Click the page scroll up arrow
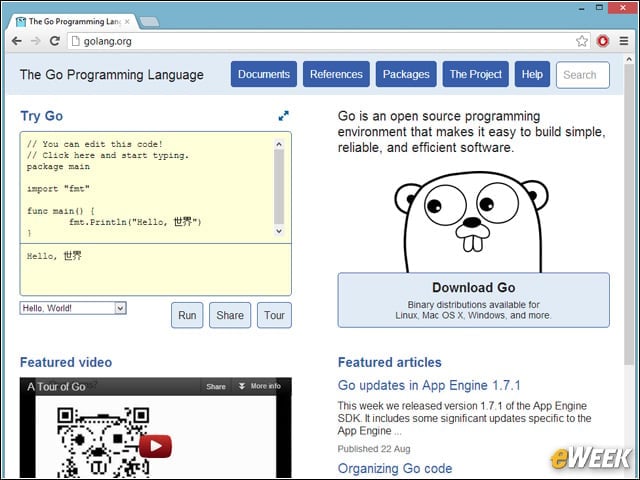This screenshot has height=480, width=640. 629,60
